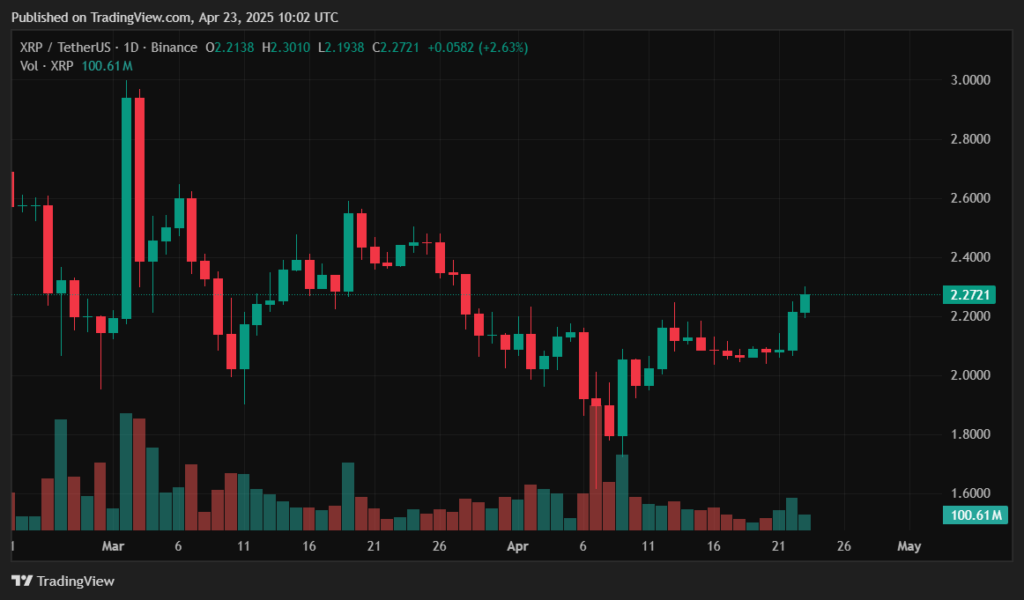Click the Low value L2.1938
This screenshot has height=600, width=1024.
click(x=341, y=48)
